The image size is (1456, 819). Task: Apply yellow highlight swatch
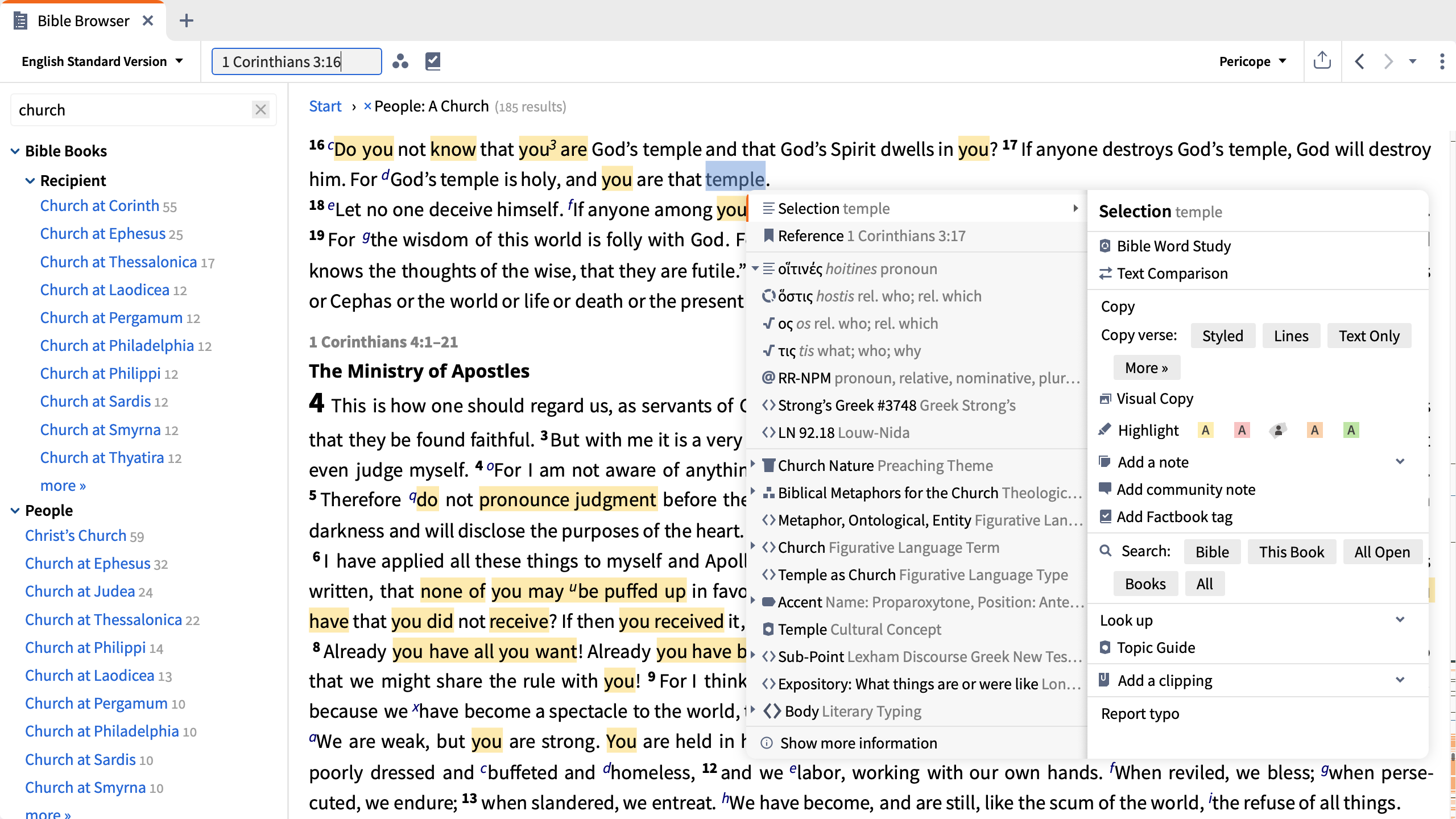(x=1205, y=430)
